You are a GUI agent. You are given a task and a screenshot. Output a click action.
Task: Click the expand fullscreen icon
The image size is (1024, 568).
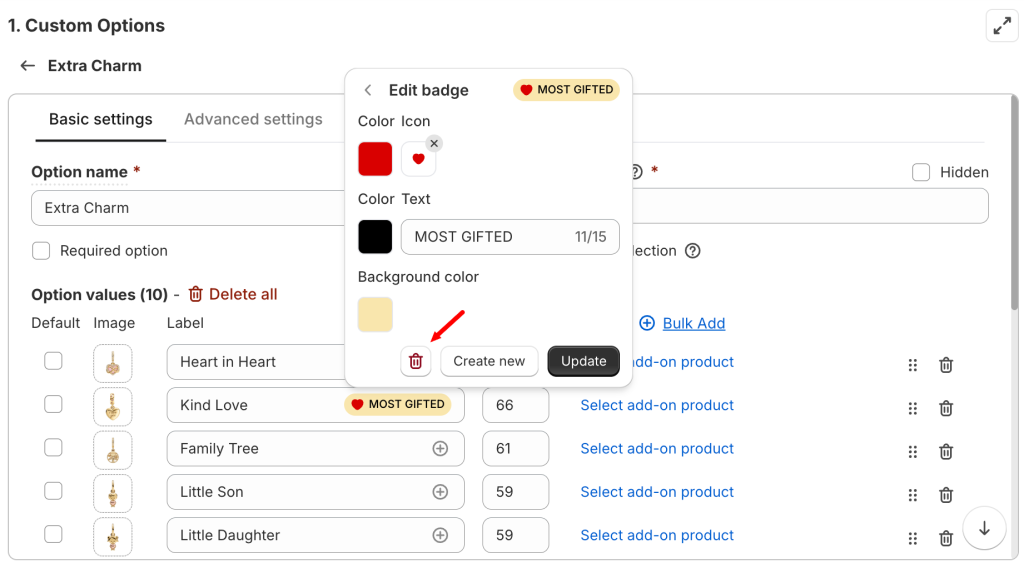coord(1002,26)
